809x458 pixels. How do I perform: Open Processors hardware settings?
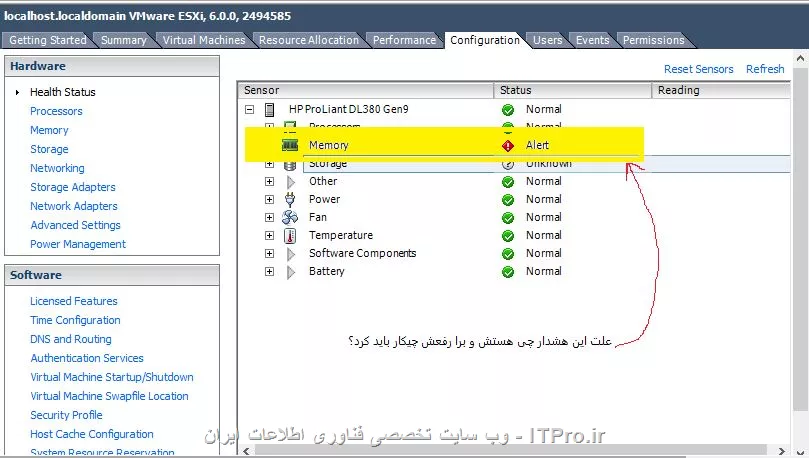pos(56,111)
